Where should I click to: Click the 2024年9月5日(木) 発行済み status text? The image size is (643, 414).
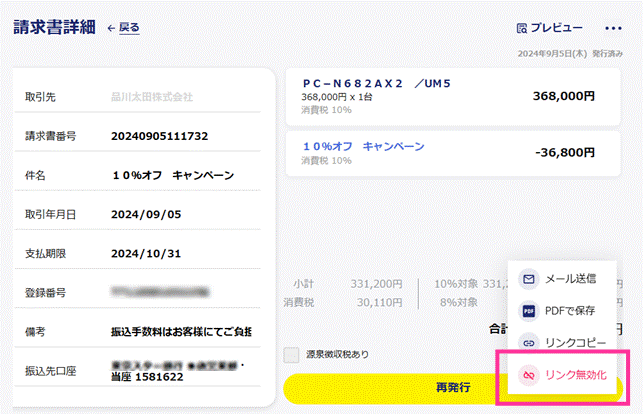[x=570, y=54]
